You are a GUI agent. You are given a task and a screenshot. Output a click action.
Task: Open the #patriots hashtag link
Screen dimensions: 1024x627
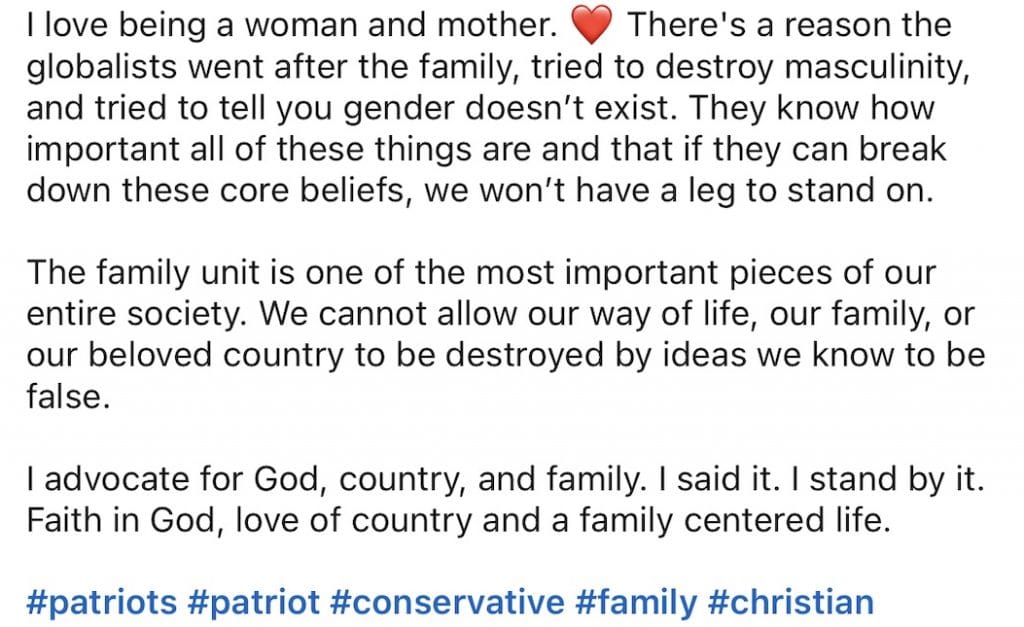pos(101,602)
